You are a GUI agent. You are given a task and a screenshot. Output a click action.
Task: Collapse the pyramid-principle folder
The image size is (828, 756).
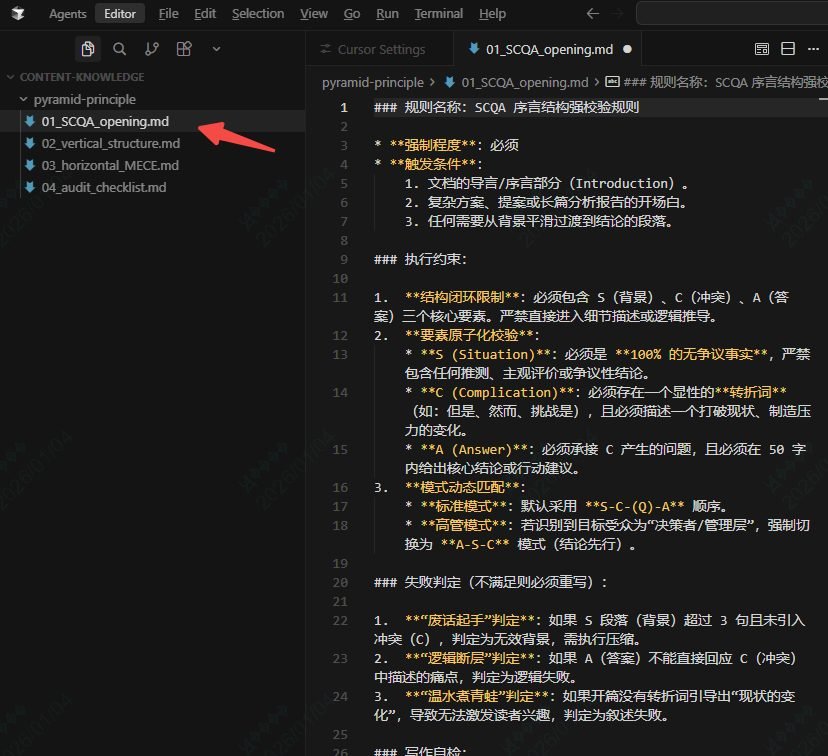click(x=84, y=99)
